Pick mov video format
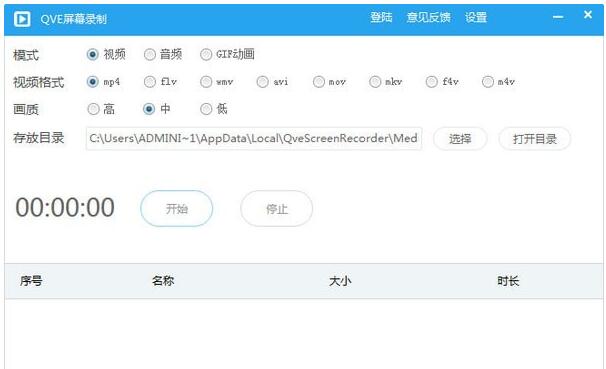The image size is (606, 369). point(319,82)
